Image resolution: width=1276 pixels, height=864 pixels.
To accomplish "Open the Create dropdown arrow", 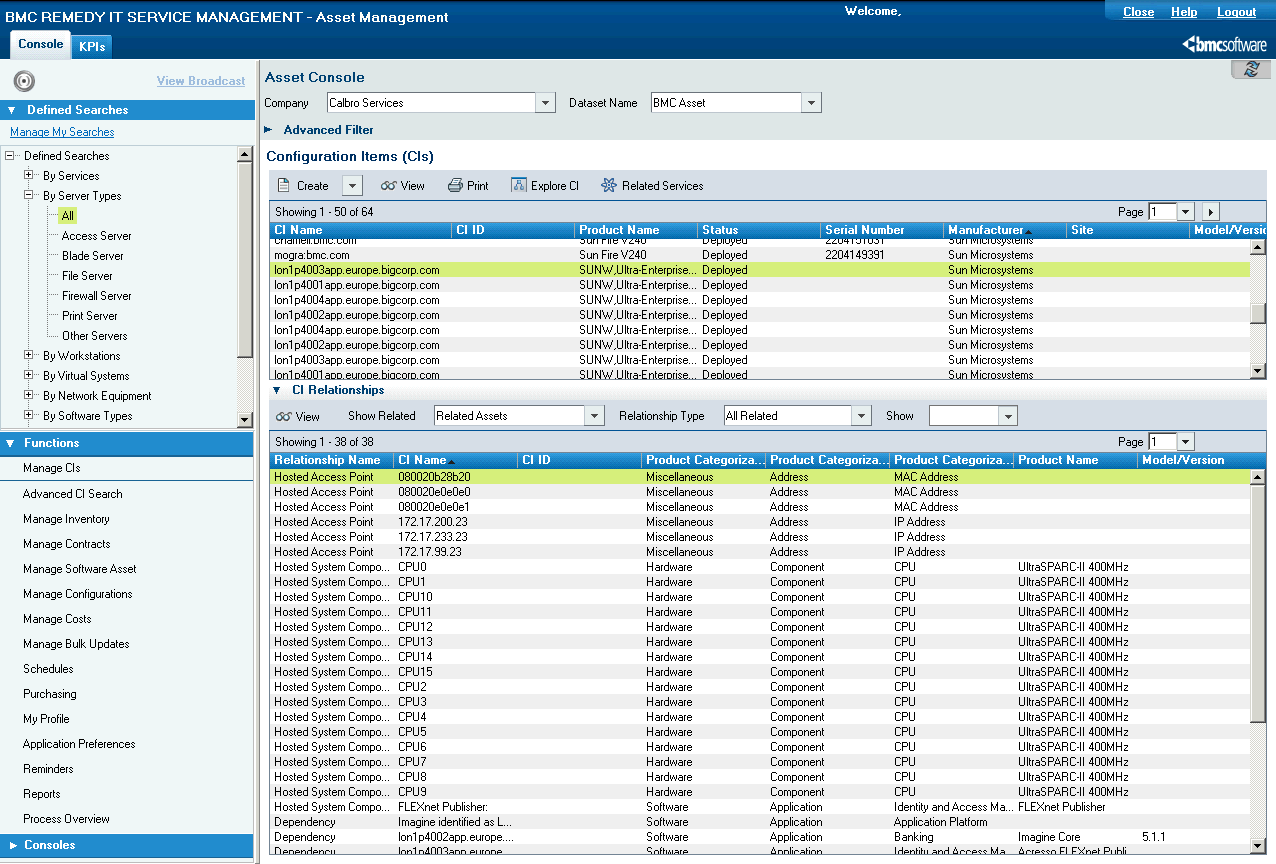I will point(352,185).
